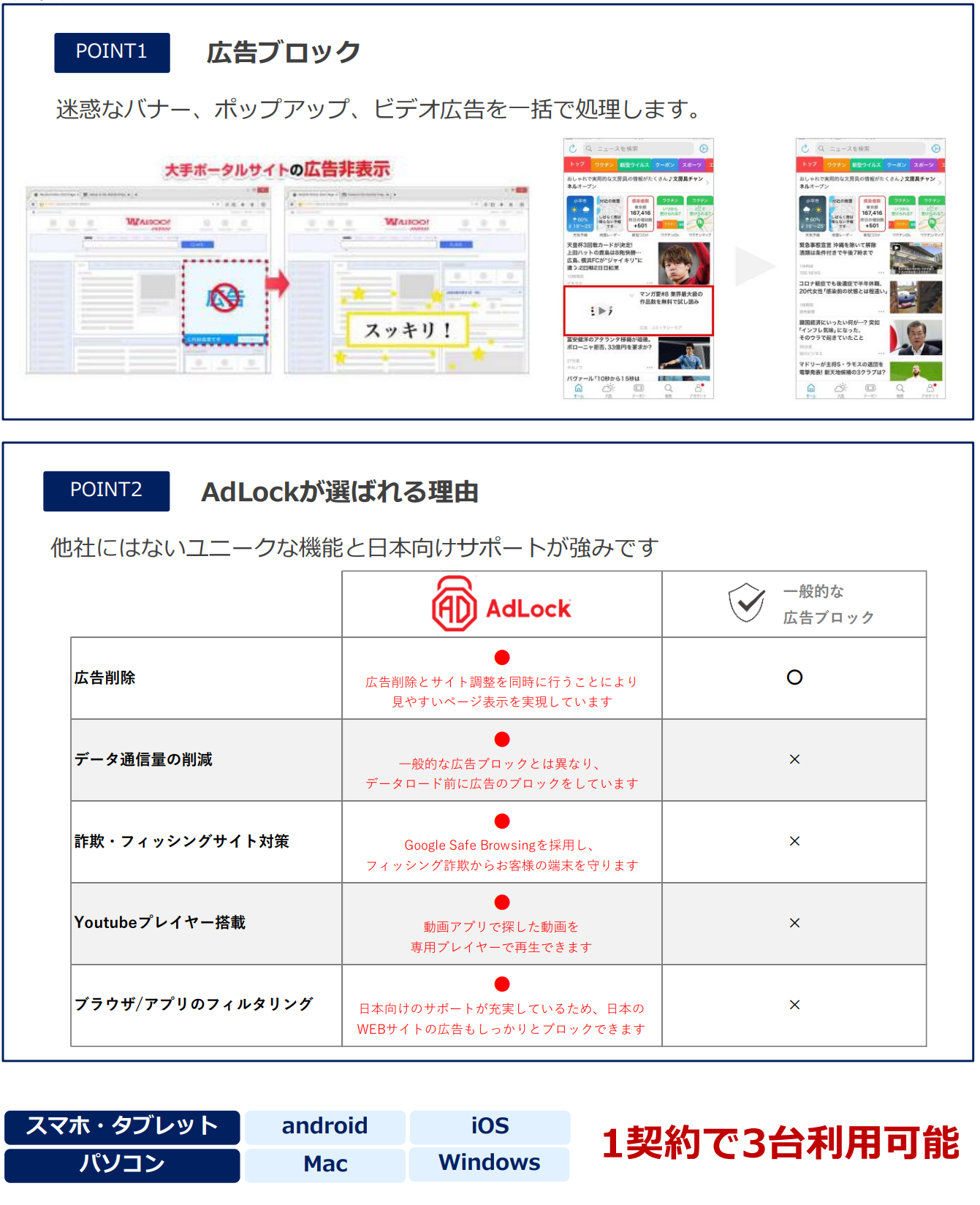
Task: Tap the home icon in the ad-showing phone's bottom bar
Action: 579,389
